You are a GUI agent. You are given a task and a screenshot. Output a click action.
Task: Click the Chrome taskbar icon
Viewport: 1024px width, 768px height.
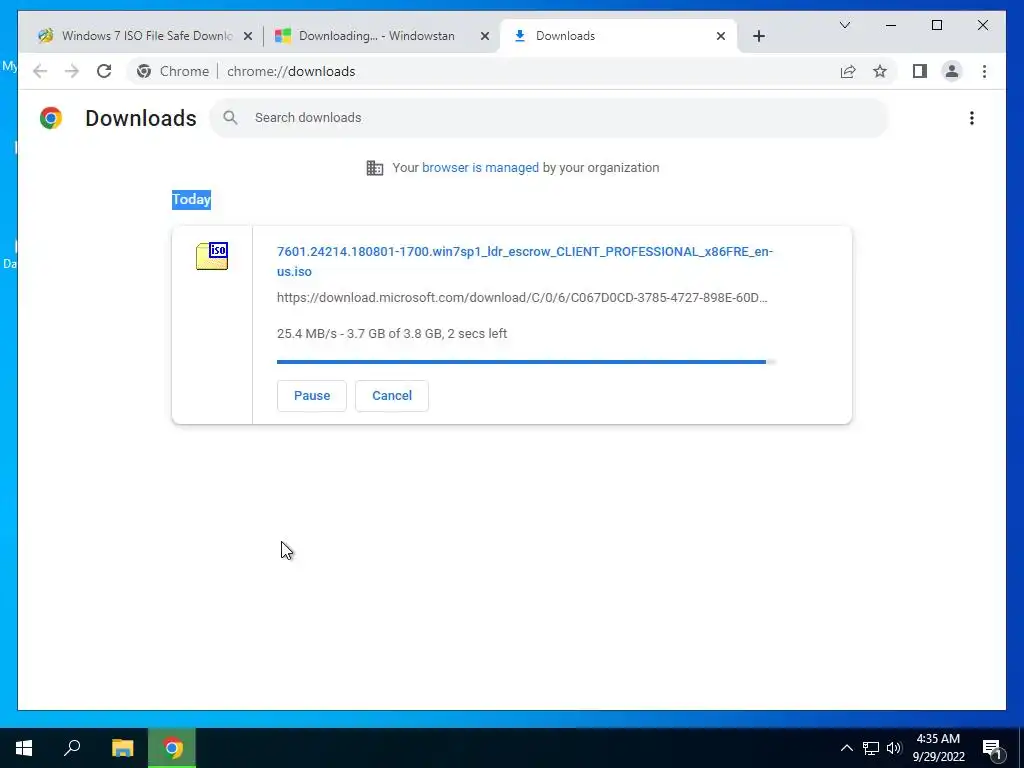pyautogui.click(x=172, y=748)
